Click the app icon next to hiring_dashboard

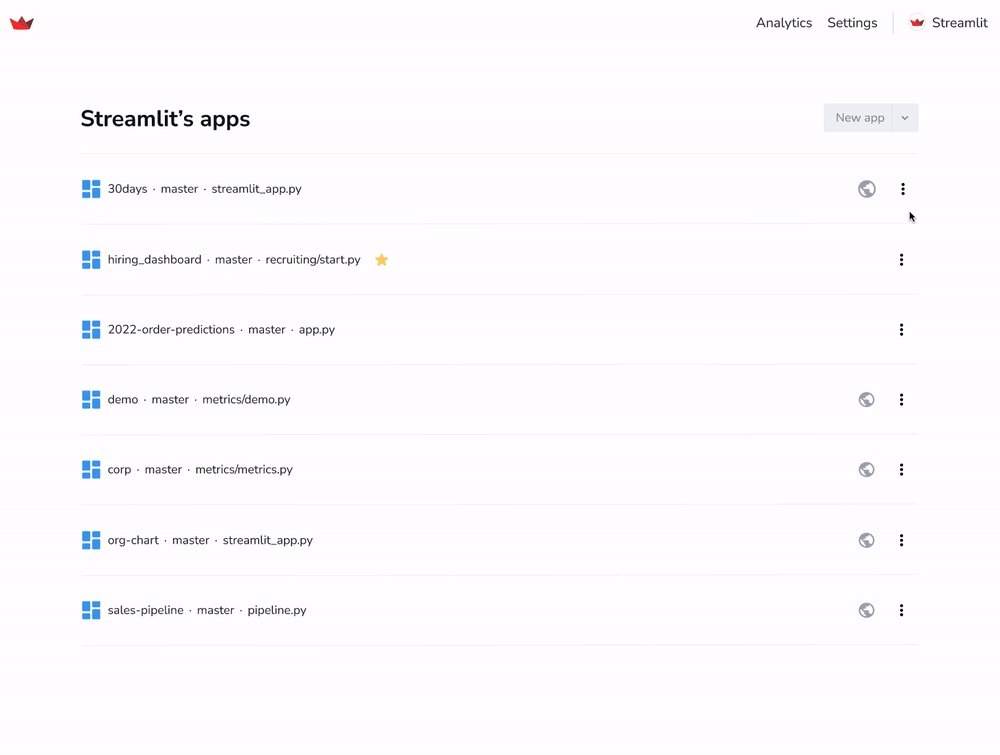click(x=91, y=260)
